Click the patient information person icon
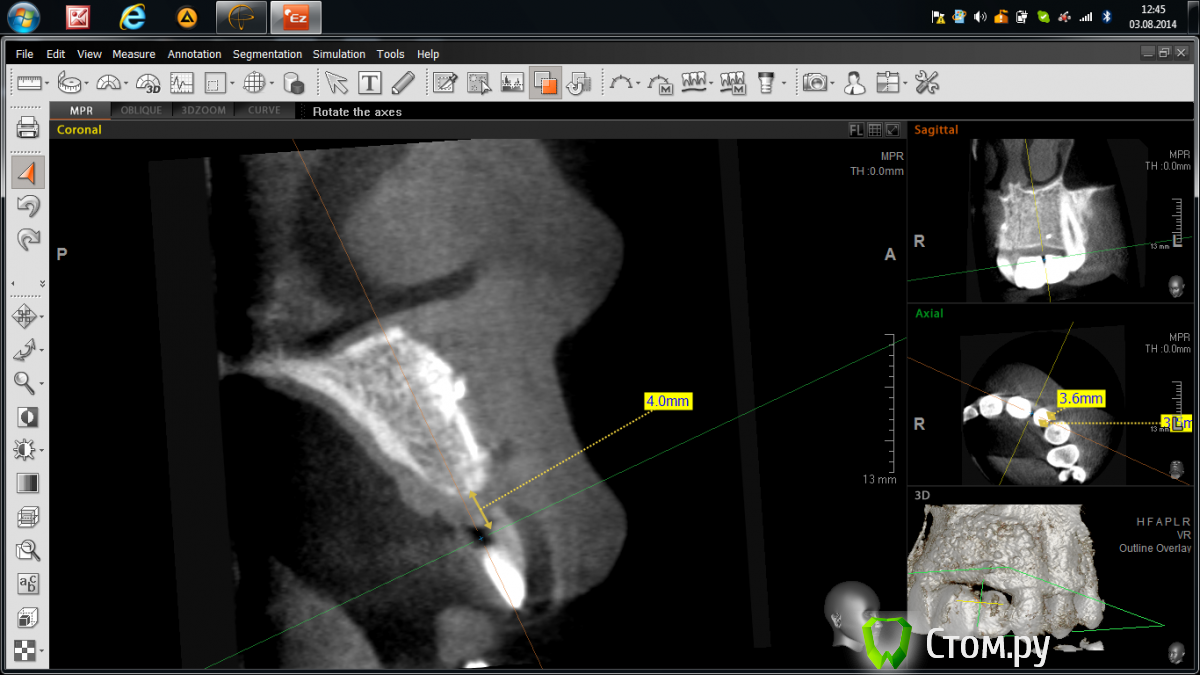This screenshot has height=675, width=1200. coord(854,83)
